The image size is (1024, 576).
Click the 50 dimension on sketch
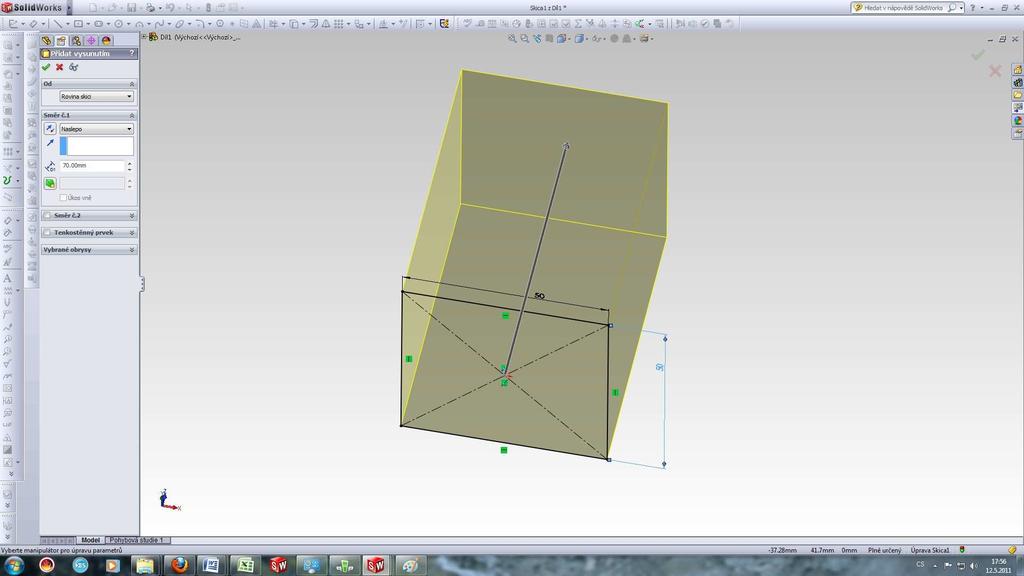[x=539, y=296]
